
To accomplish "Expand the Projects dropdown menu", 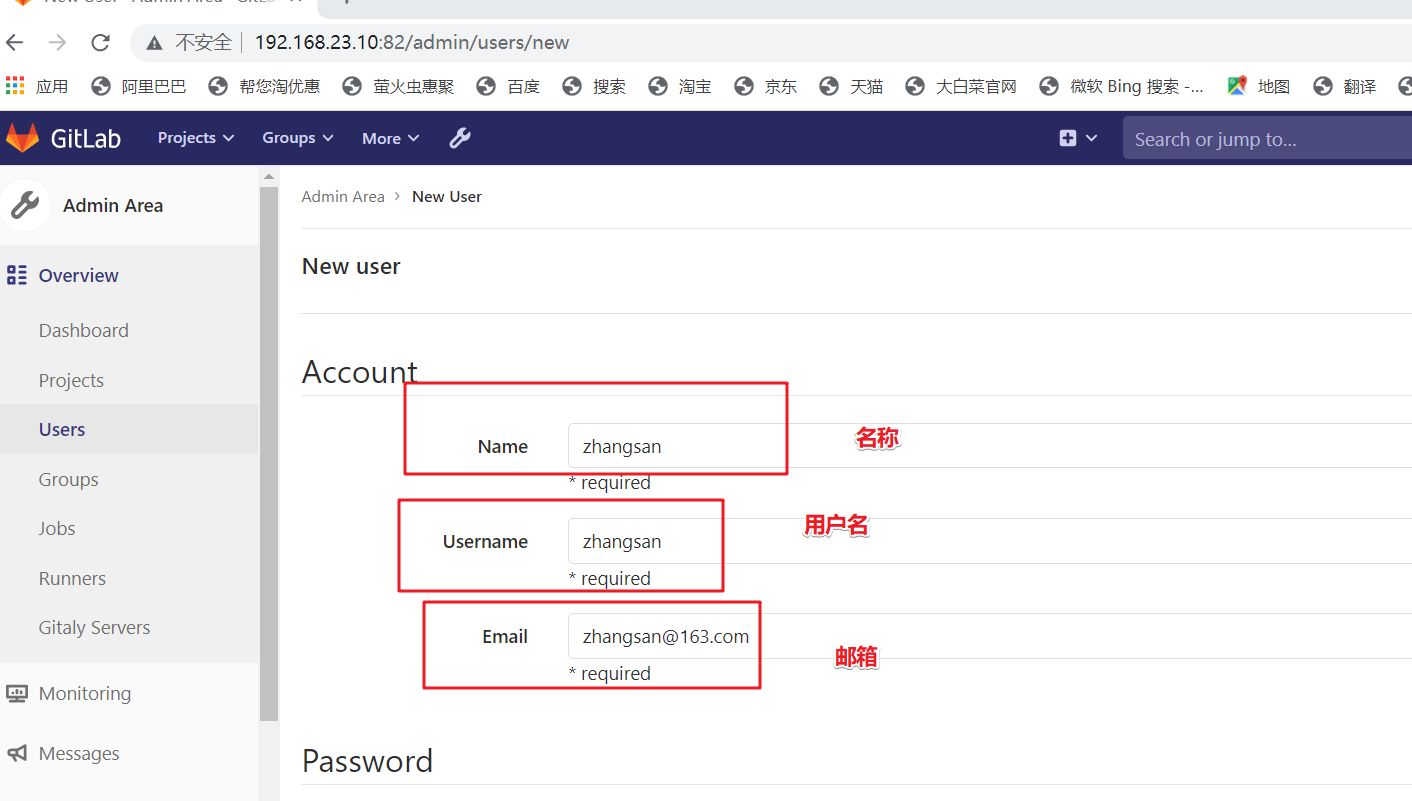I will tap(196, 138).
